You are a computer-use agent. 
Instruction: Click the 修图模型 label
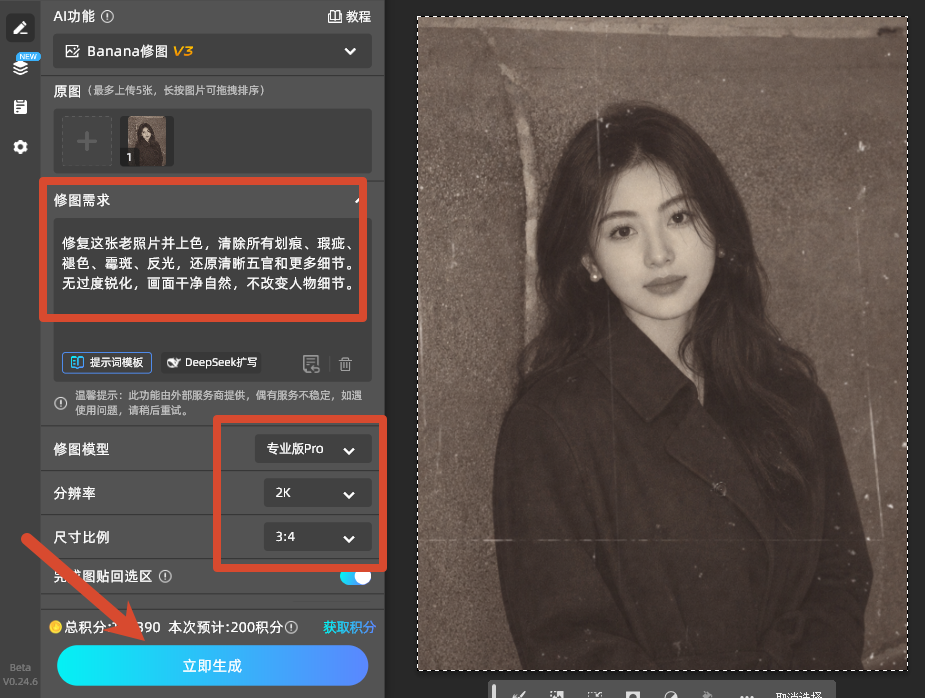click(81, 450)
